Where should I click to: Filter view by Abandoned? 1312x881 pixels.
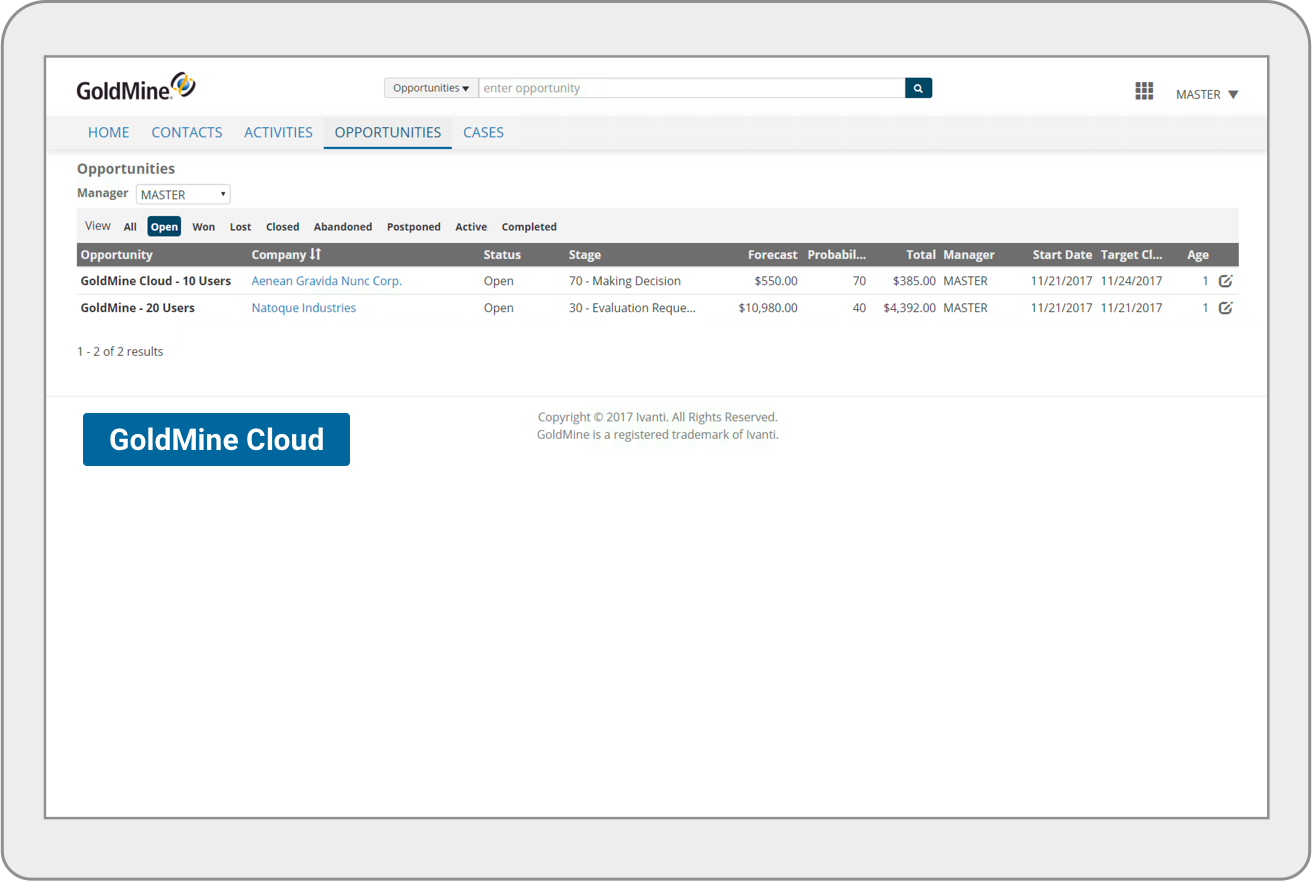[343, 227]
